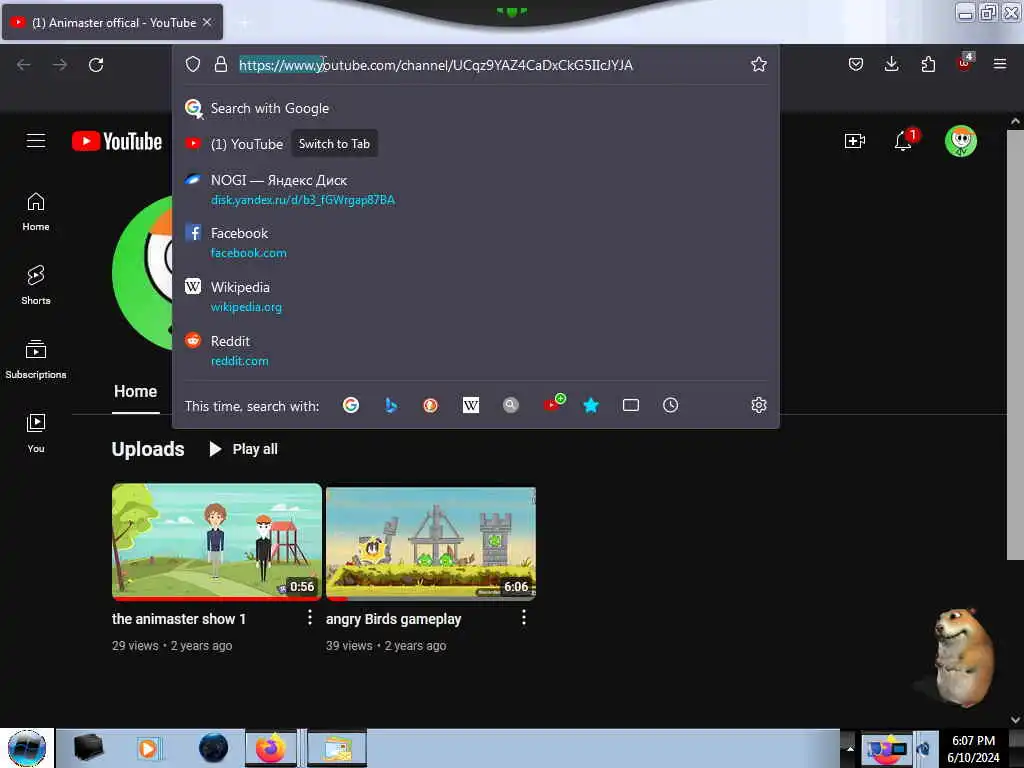Go to YouTube logo home
Screen dimensions: 1024x768
117,141
